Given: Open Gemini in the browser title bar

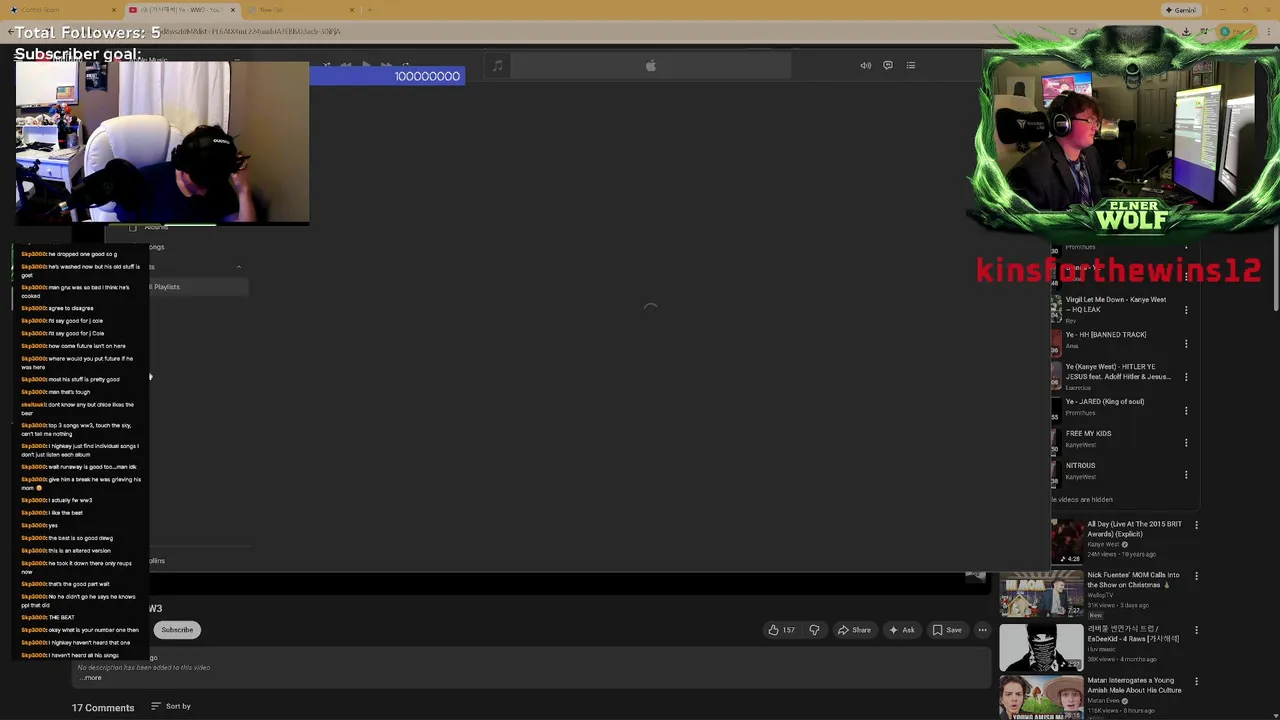Looking at the screenshot, I should (1180, 10).
